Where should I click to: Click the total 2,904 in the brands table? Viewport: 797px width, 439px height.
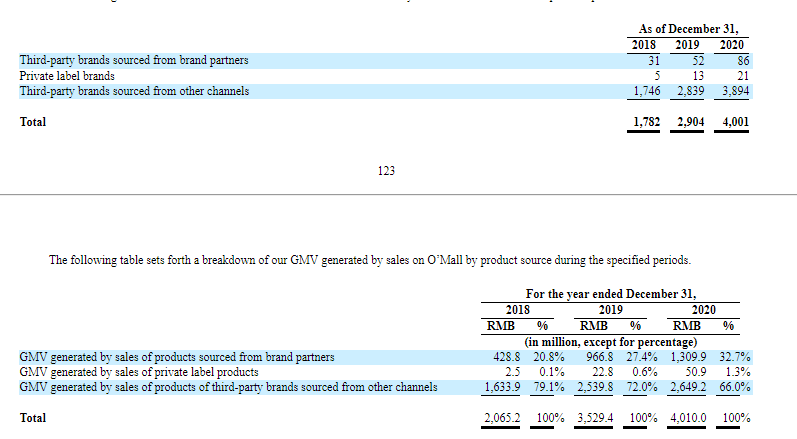[x=691, y=122]
